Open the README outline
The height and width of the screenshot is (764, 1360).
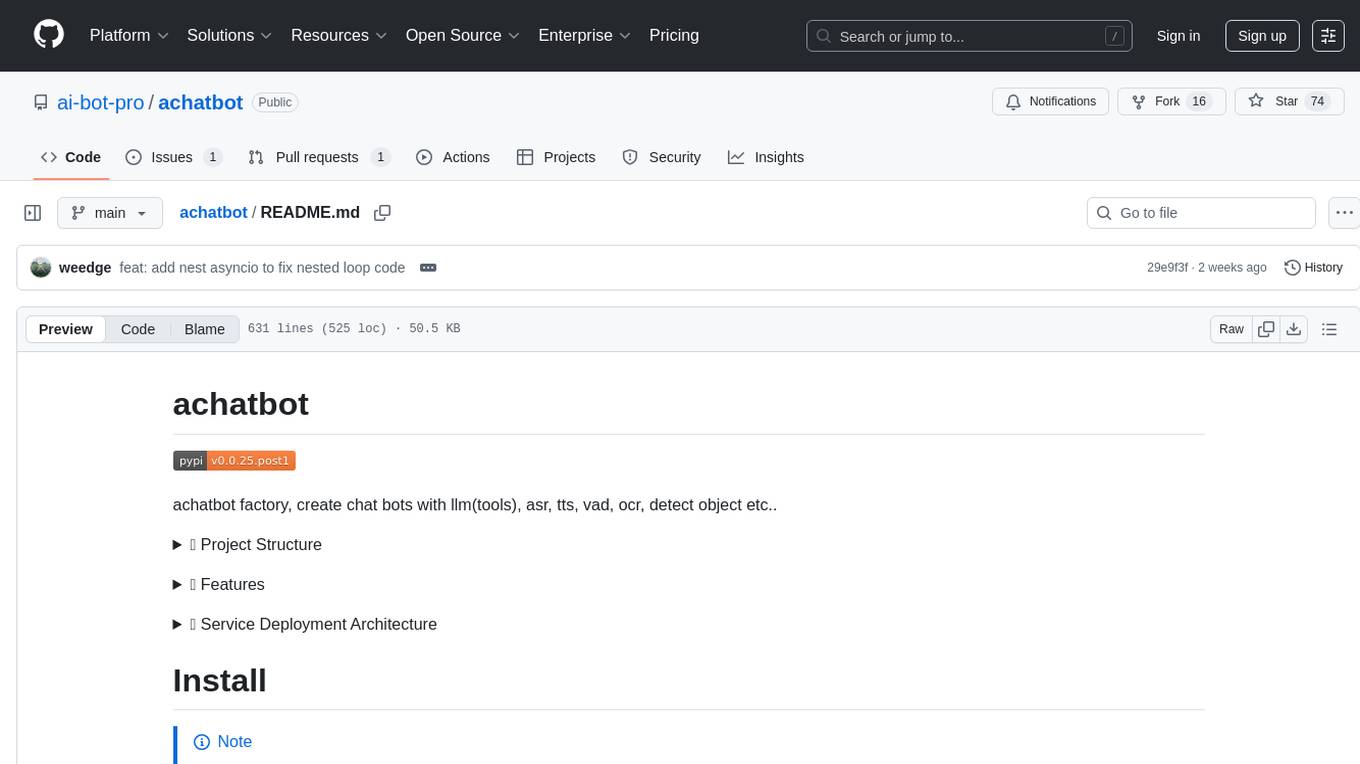[x=1329, y=329]
